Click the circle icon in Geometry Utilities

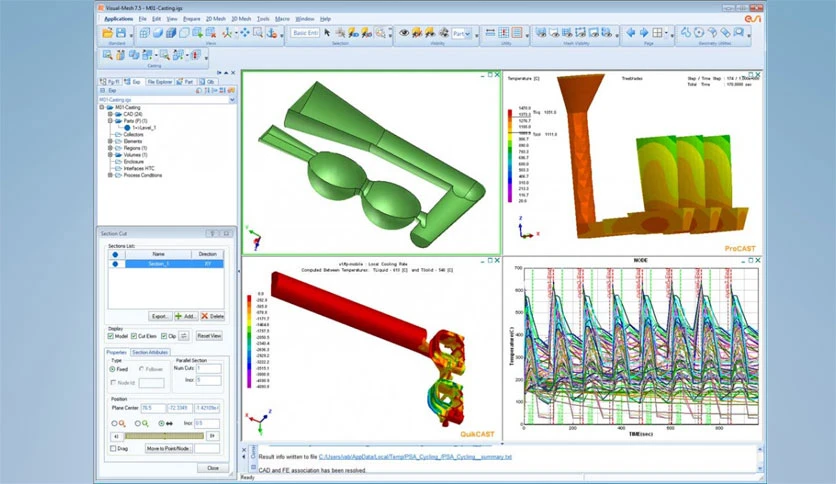(x=699, y=33)
